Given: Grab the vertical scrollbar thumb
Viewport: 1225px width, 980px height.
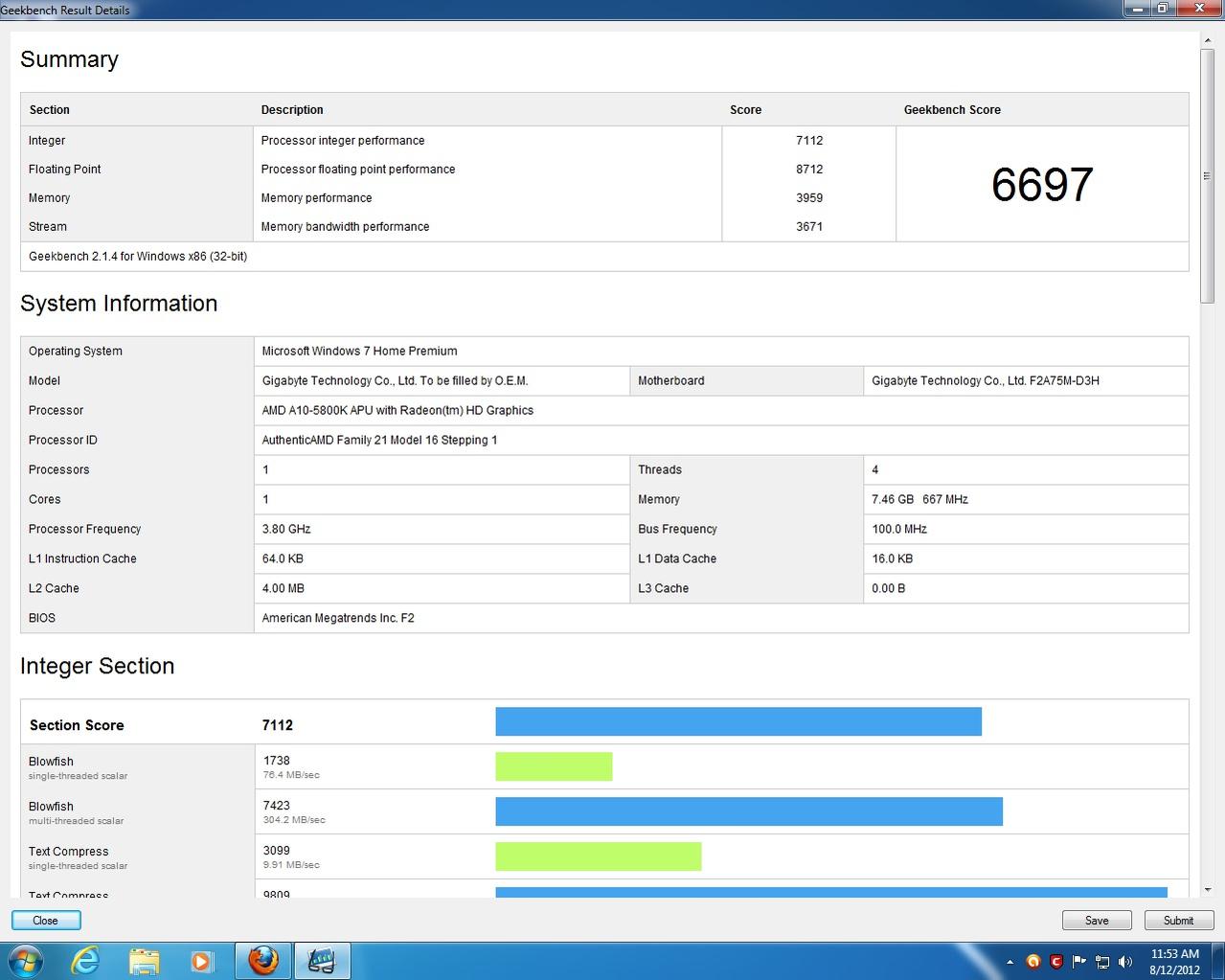Looking at the screenshot, I should [x=1207, y=175].
